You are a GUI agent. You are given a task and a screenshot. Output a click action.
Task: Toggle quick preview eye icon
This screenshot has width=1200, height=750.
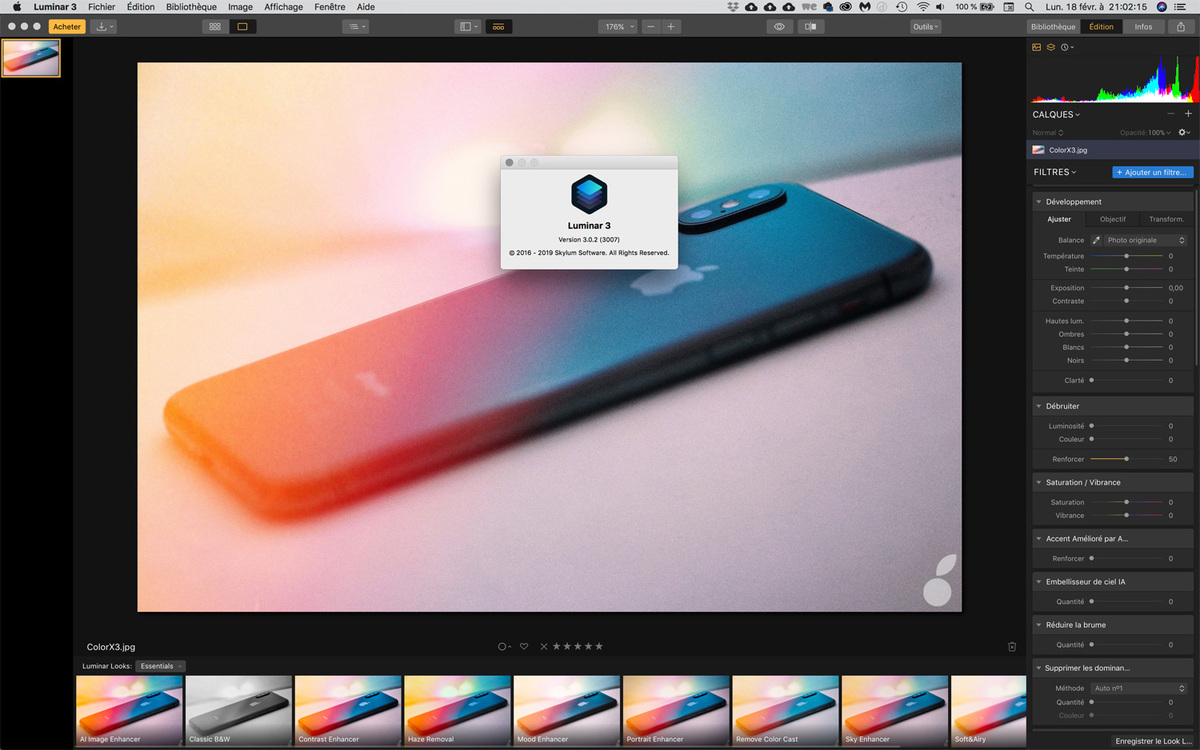[x=779, y=27]
